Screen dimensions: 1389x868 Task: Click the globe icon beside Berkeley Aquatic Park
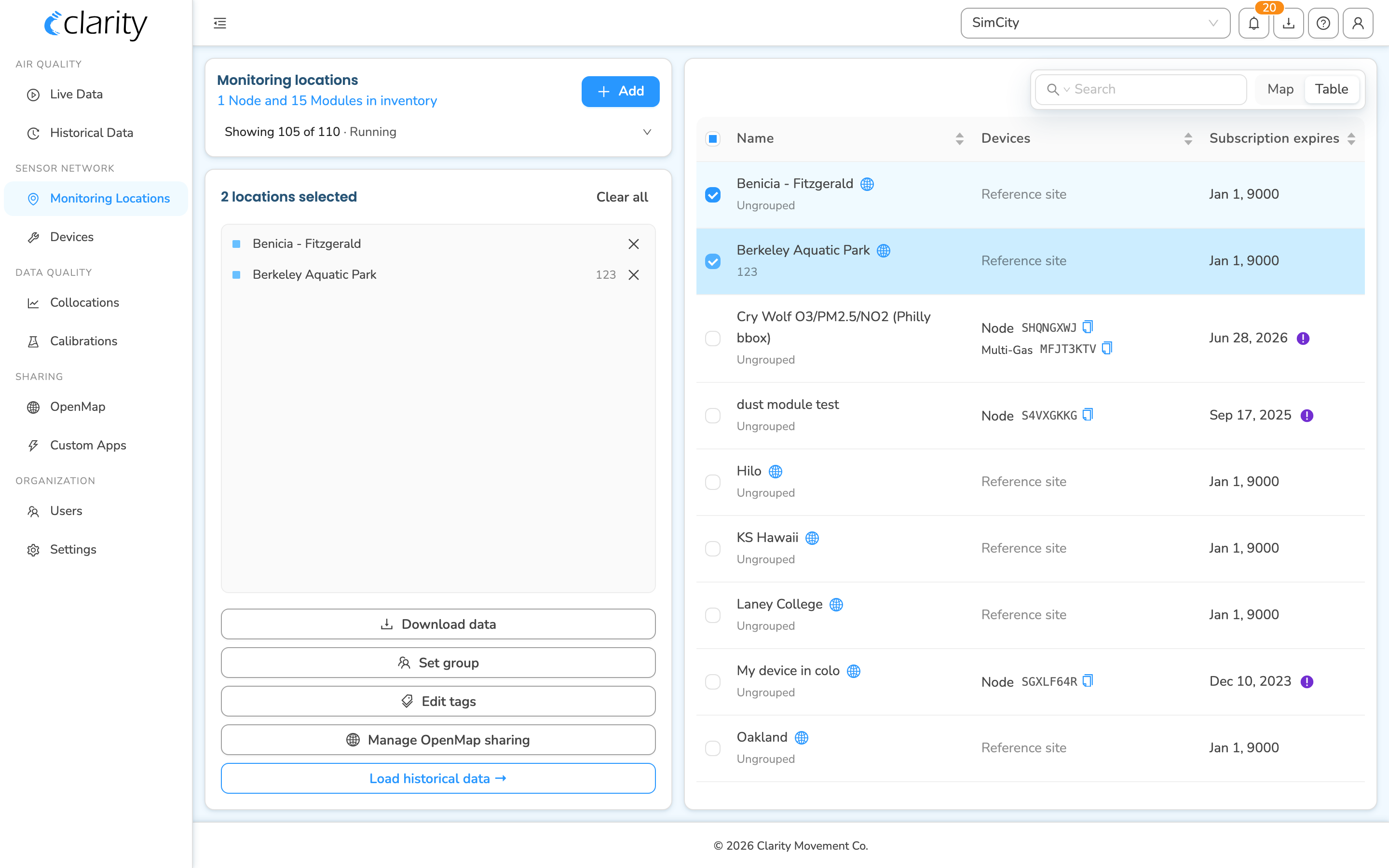pyautogui.click(x=884, y=250)
